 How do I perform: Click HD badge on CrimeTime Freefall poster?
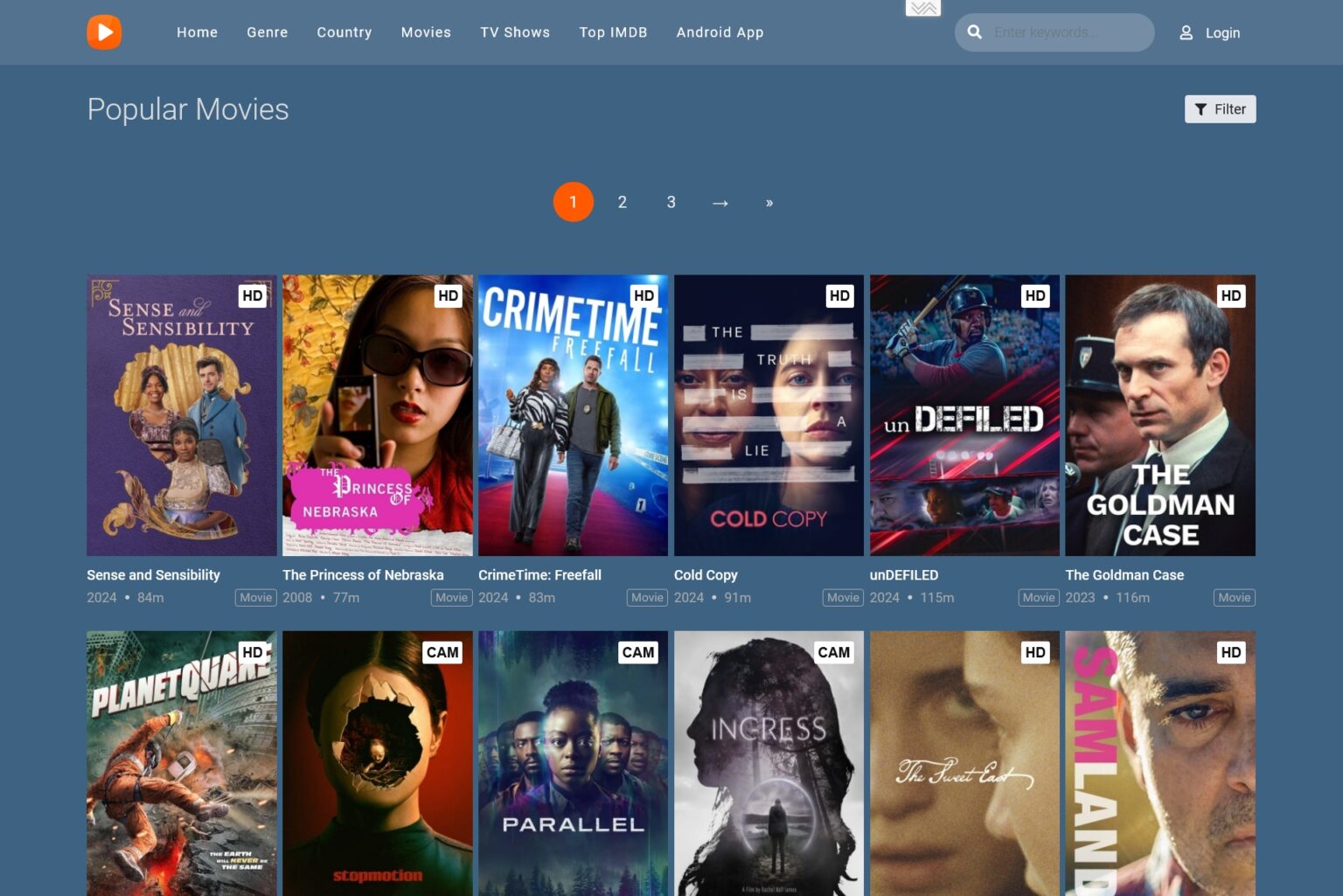[644, 295]
